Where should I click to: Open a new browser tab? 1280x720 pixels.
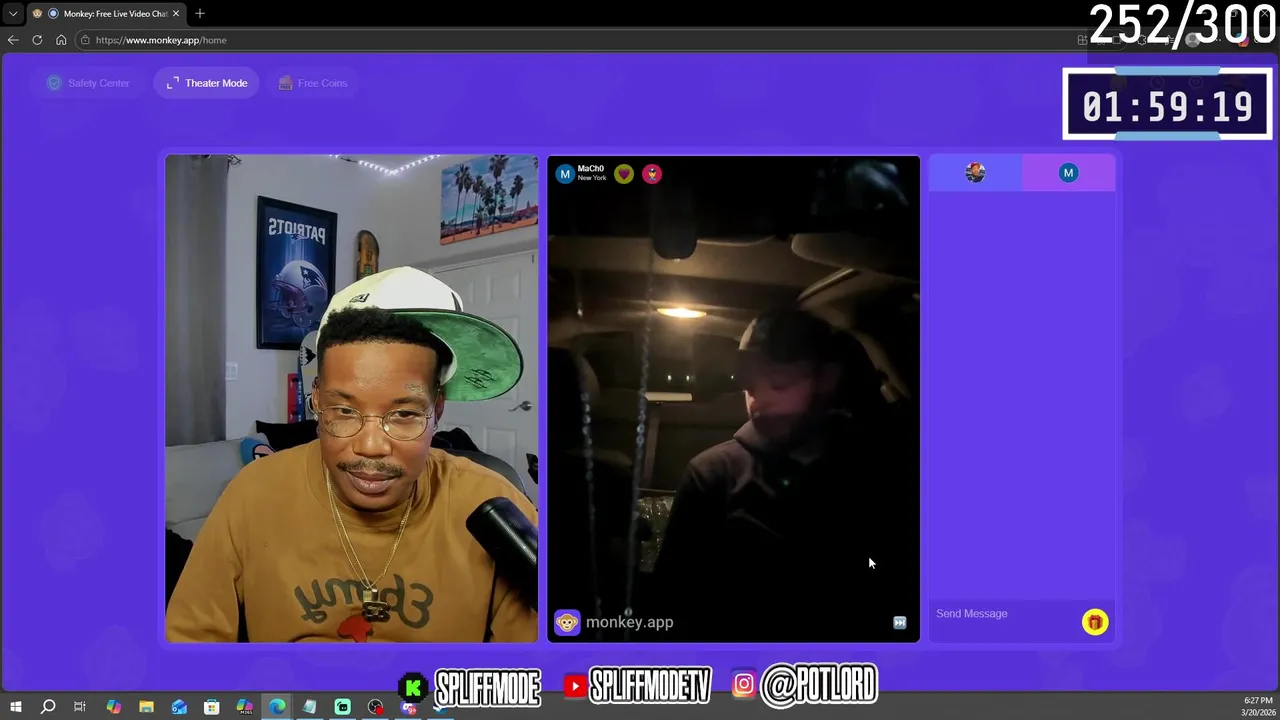(200, 14)
